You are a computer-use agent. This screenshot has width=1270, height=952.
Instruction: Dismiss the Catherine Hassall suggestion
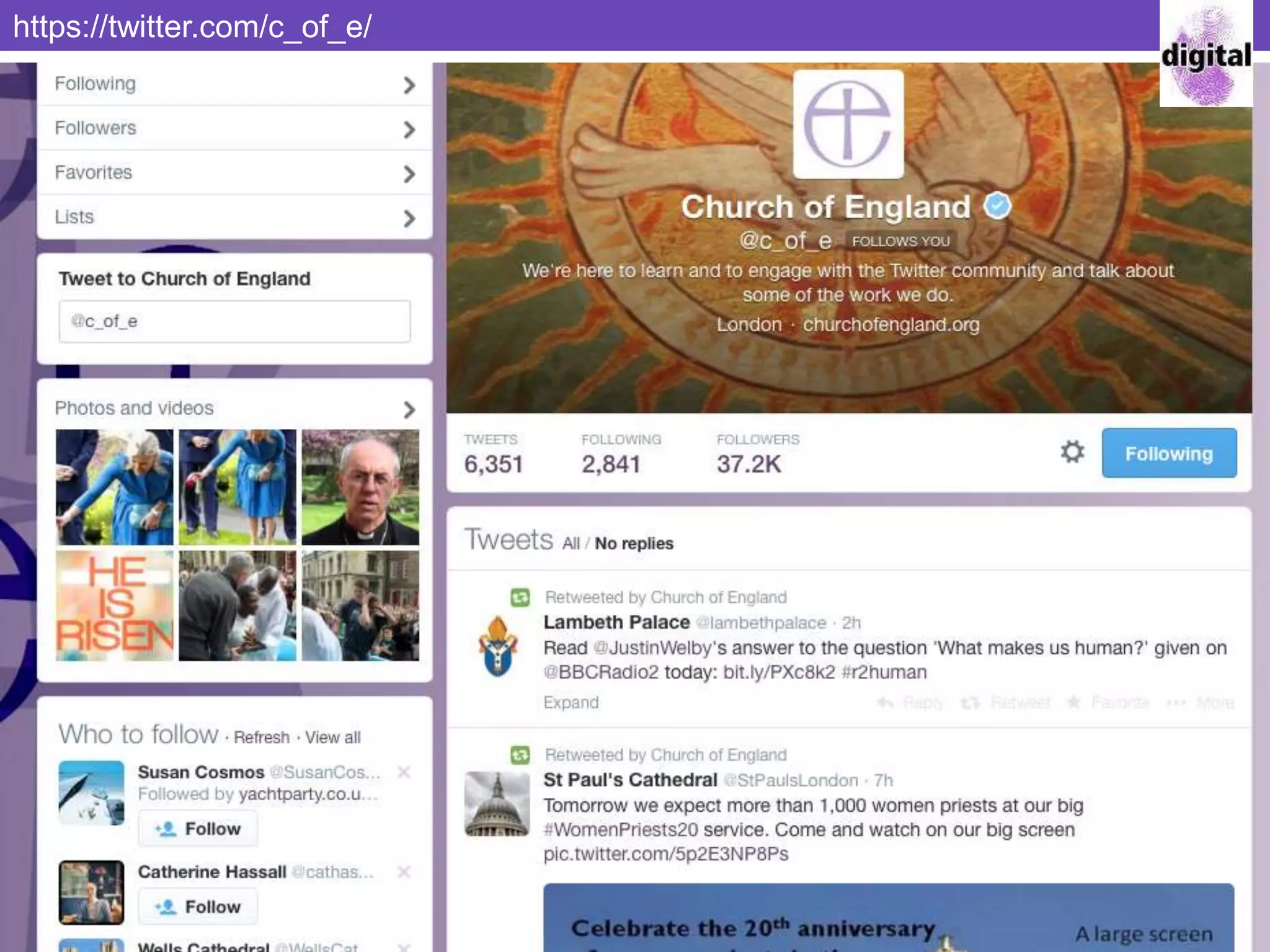point(404,872)
